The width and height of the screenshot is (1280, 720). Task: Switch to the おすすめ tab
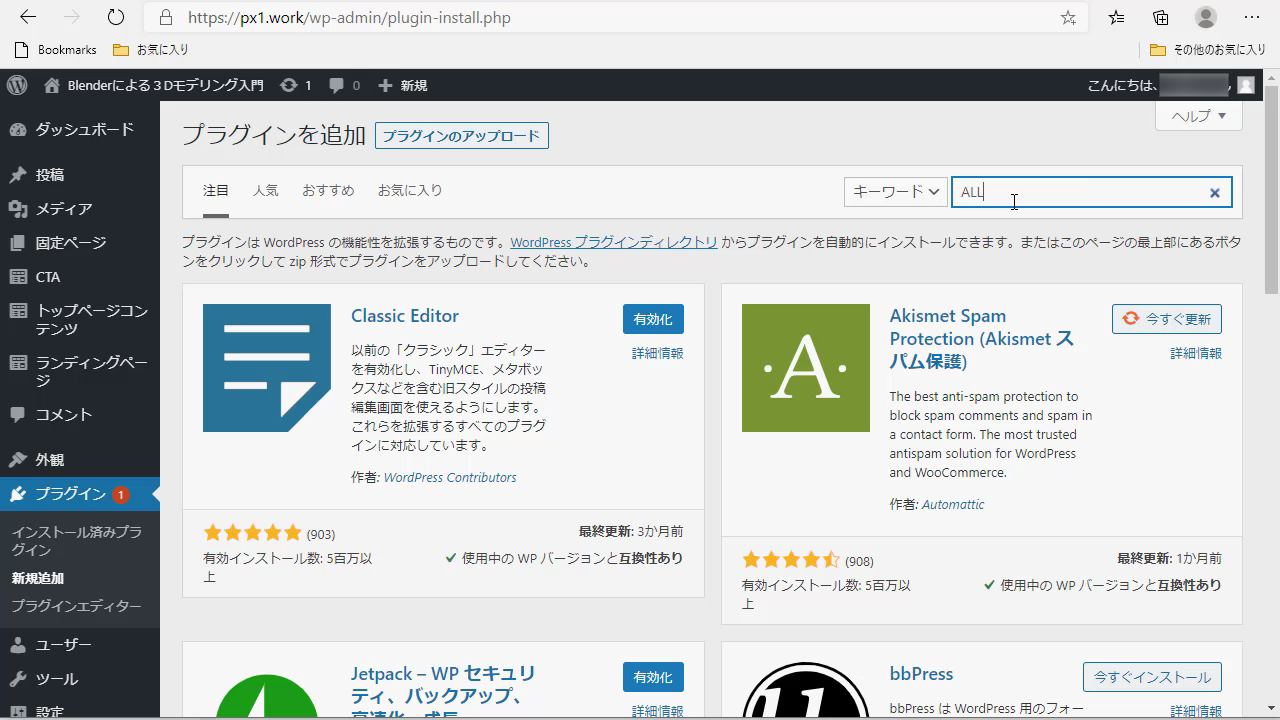pos(328,190)
